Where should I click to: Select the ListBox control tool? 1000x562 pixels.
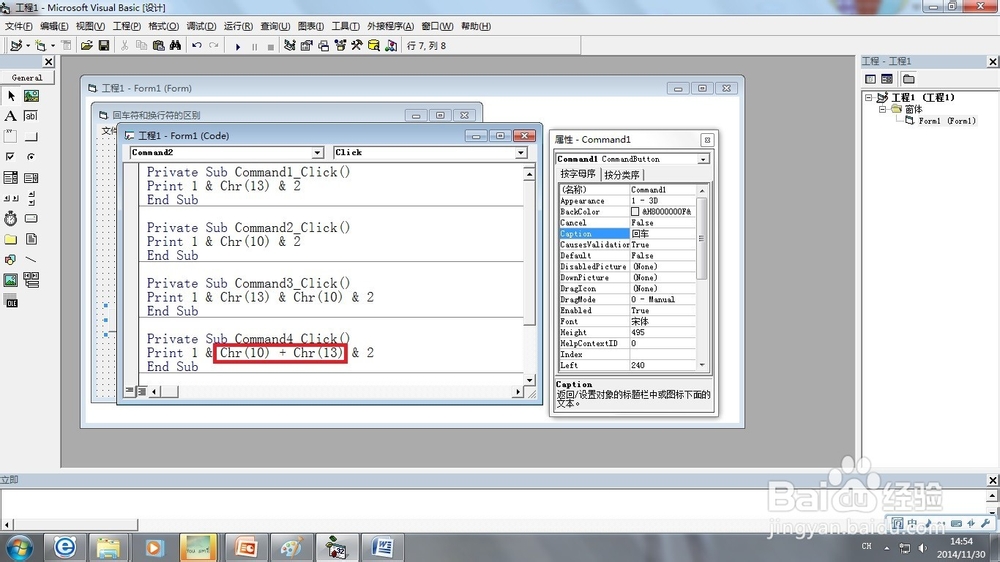pyautogui.click(x=31, y=177)
